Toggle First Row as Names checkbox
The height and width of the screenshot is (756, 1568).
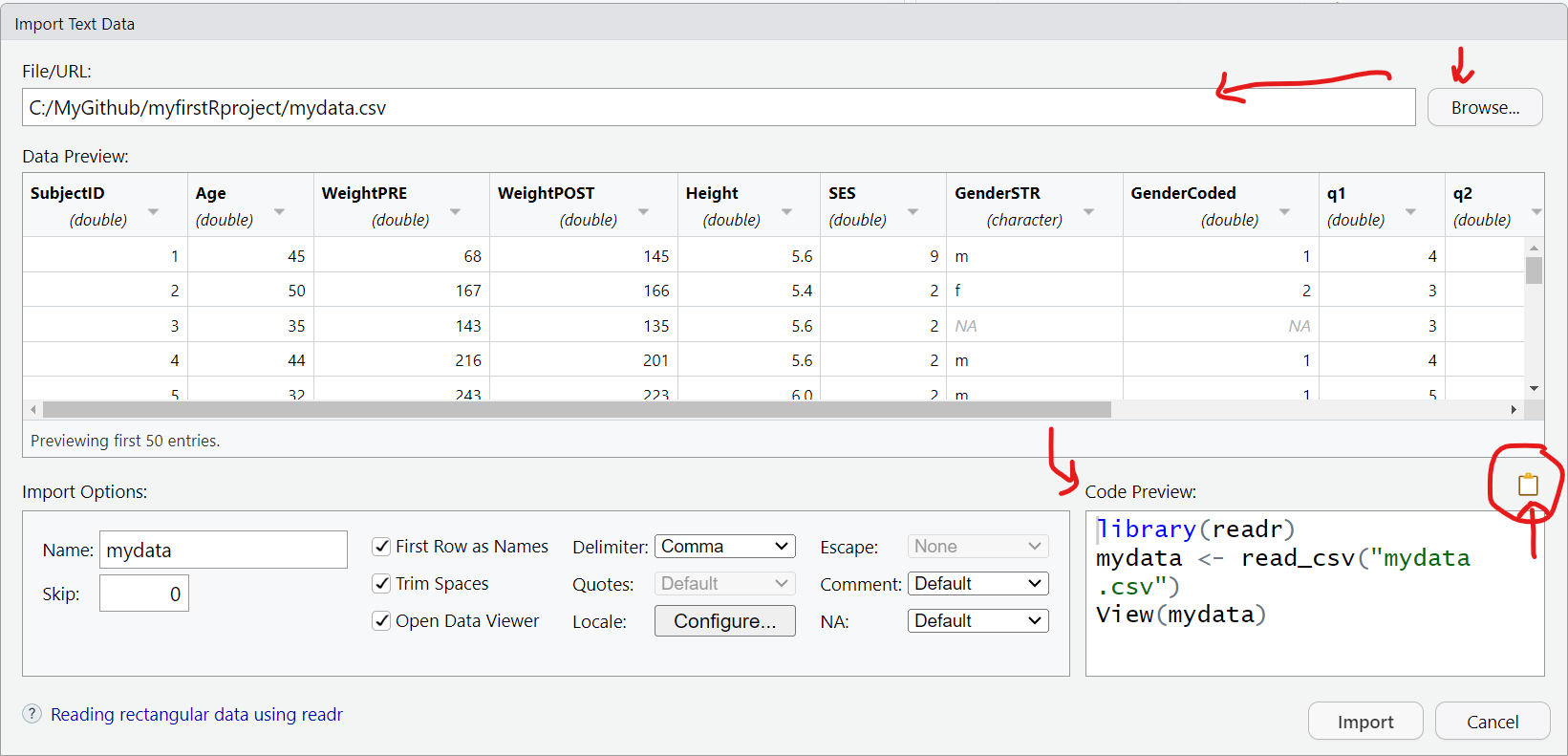381,547
